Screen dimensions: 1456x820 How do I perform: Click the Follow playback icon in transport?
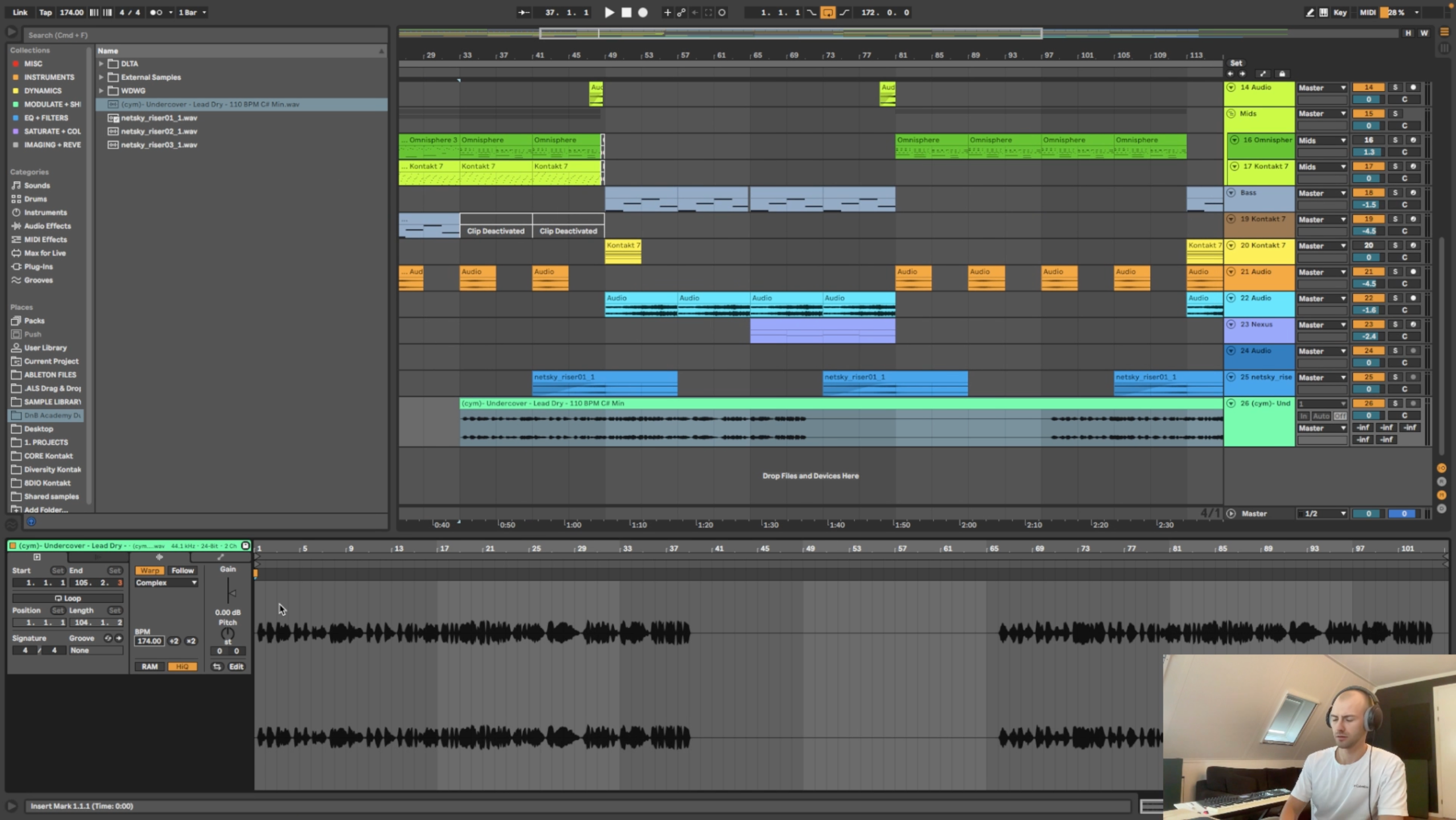tap(523, 13)
